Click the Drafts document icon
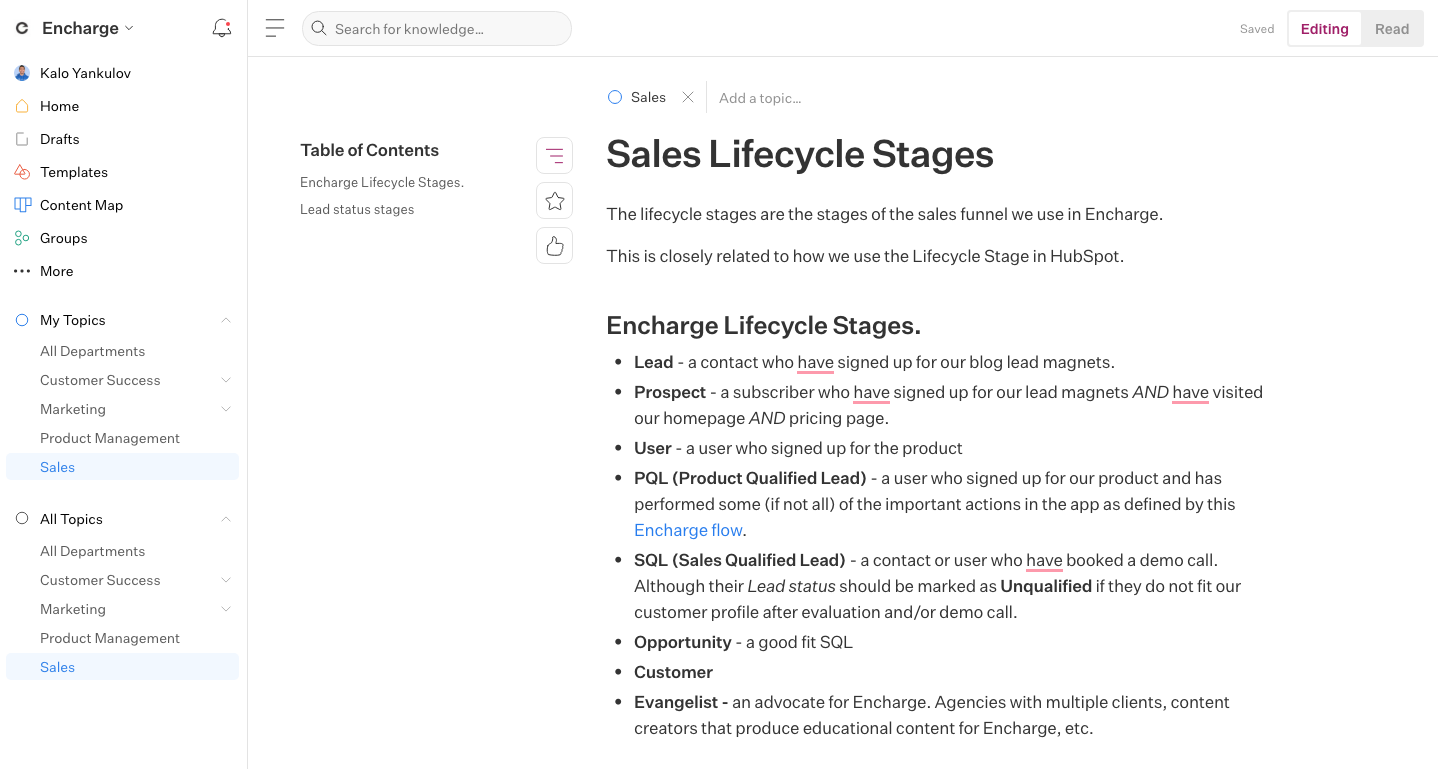The height and width of the screenshot is (769, 1438). pos(22,139)
